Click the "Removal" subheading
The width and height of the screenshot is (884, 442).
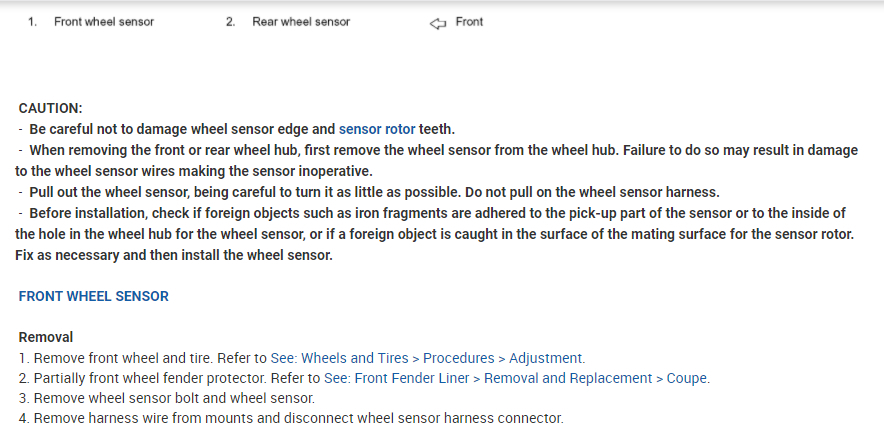[x=46, y=337]
